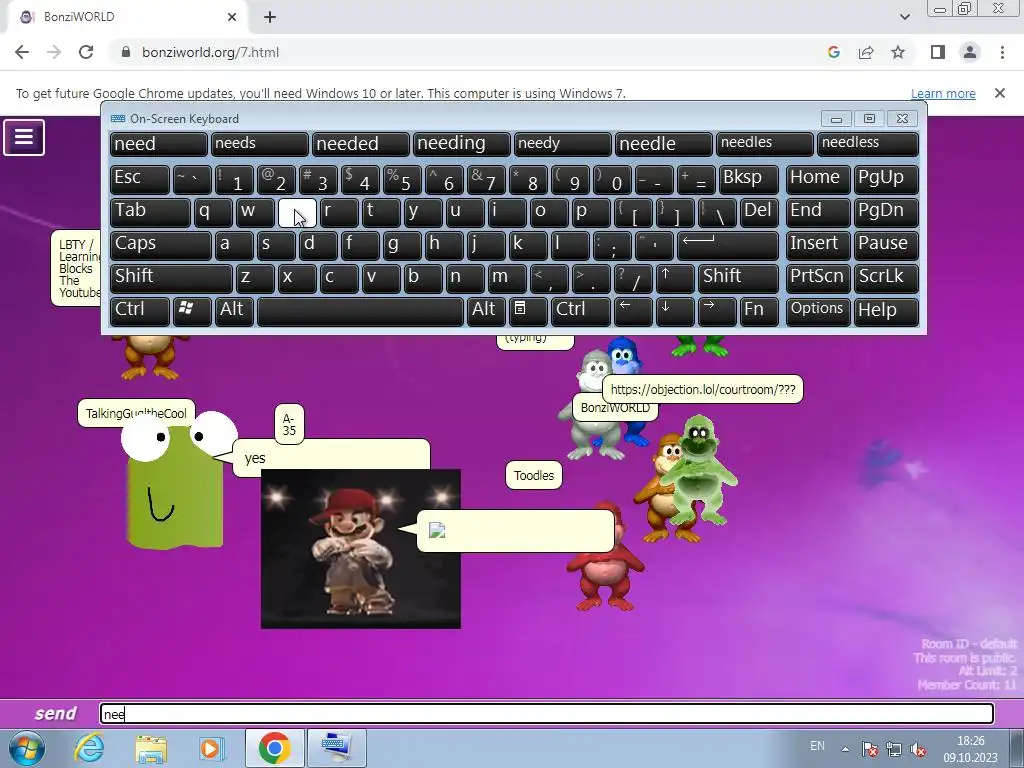Toggle the left Alt key
The height and width of the screenshot is (768, 1024).
click(234, 311)
